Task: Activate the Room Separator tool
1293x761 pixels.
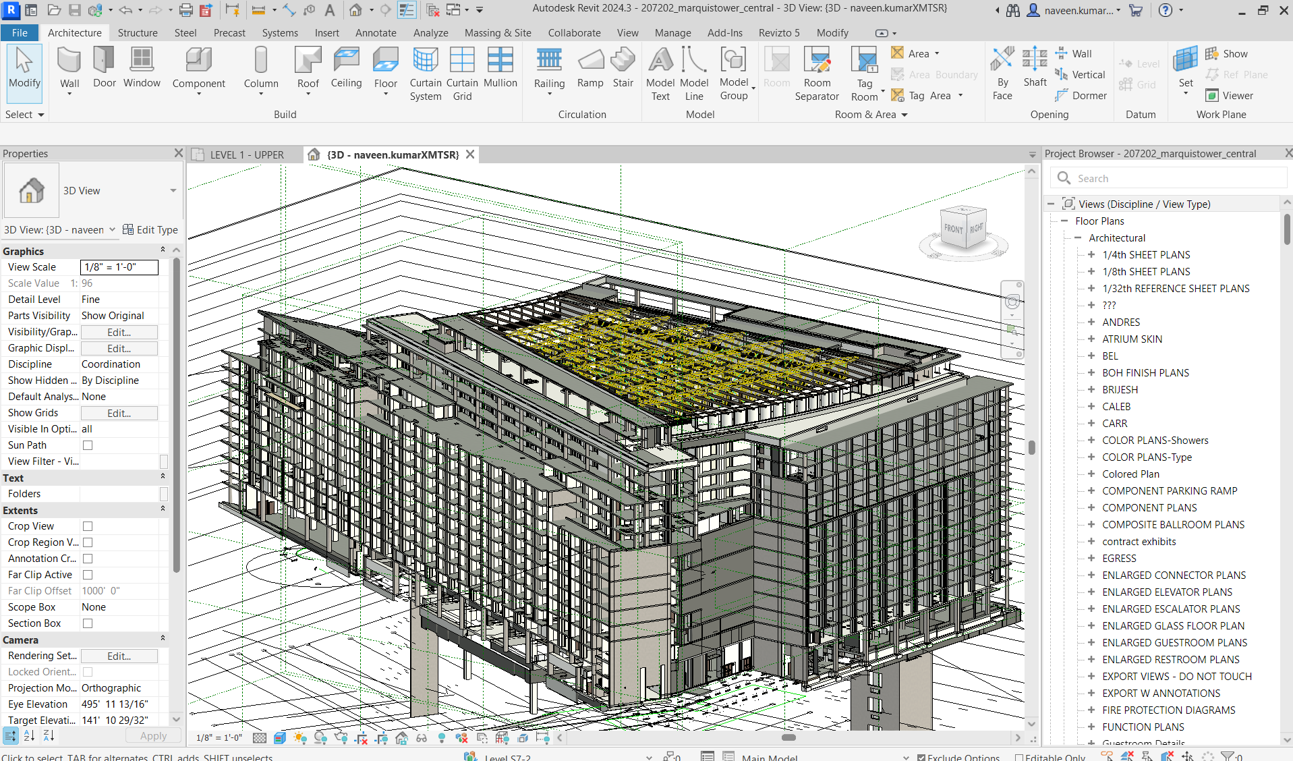Action: pos(817,74)
